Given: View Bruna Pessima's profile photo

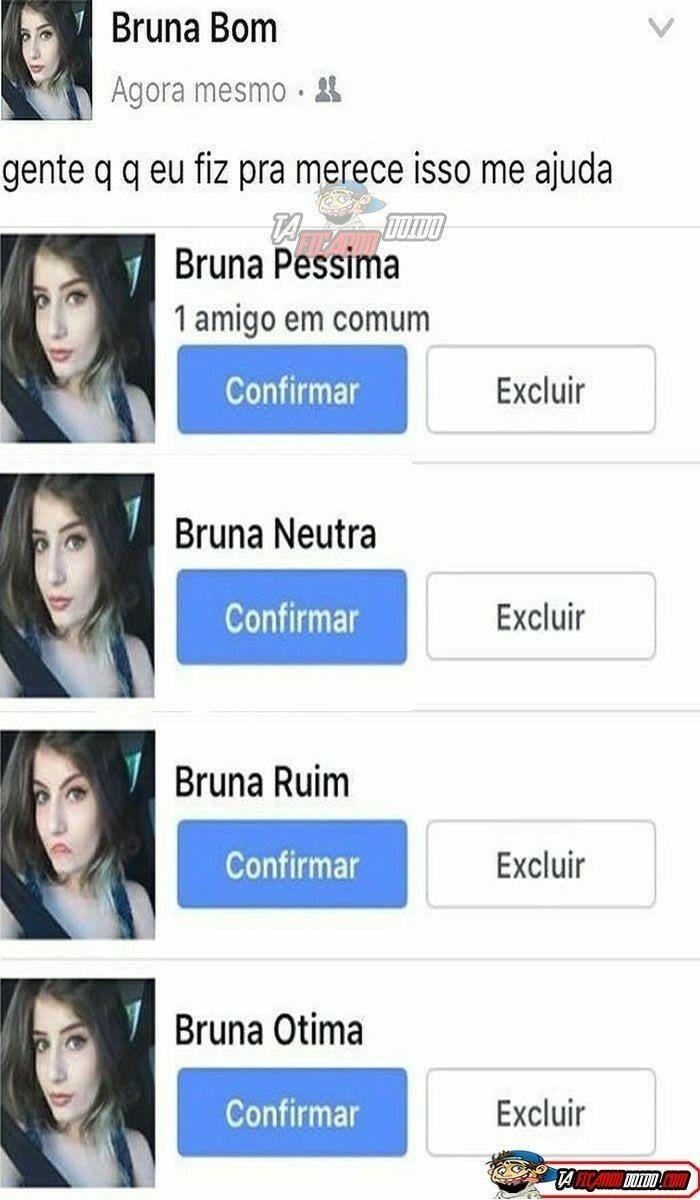Looking at the screenshot, I should tap(77, 338).
